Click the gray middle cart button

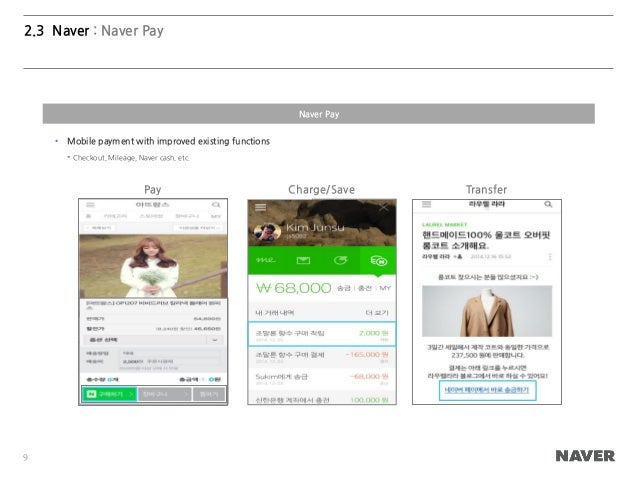pos(164,394)
